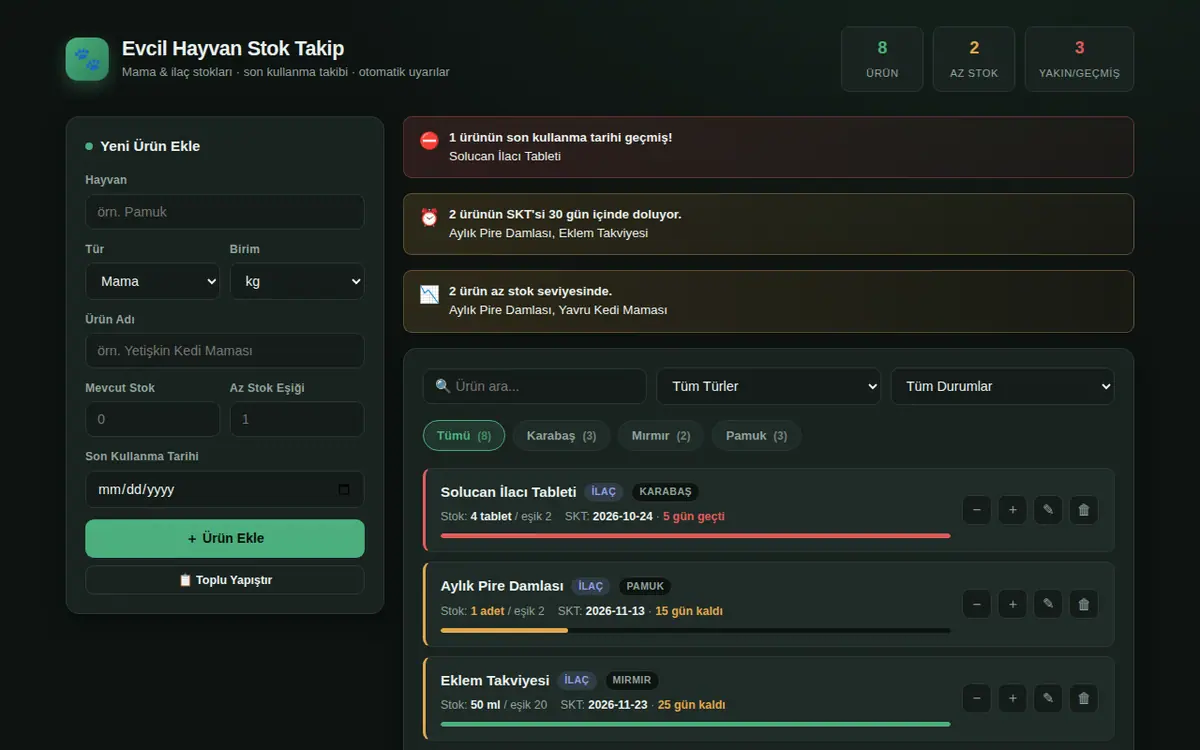Click the Az Stok counter card
Viewport: 1200px width, 750px height.
(x=974, y=59)
